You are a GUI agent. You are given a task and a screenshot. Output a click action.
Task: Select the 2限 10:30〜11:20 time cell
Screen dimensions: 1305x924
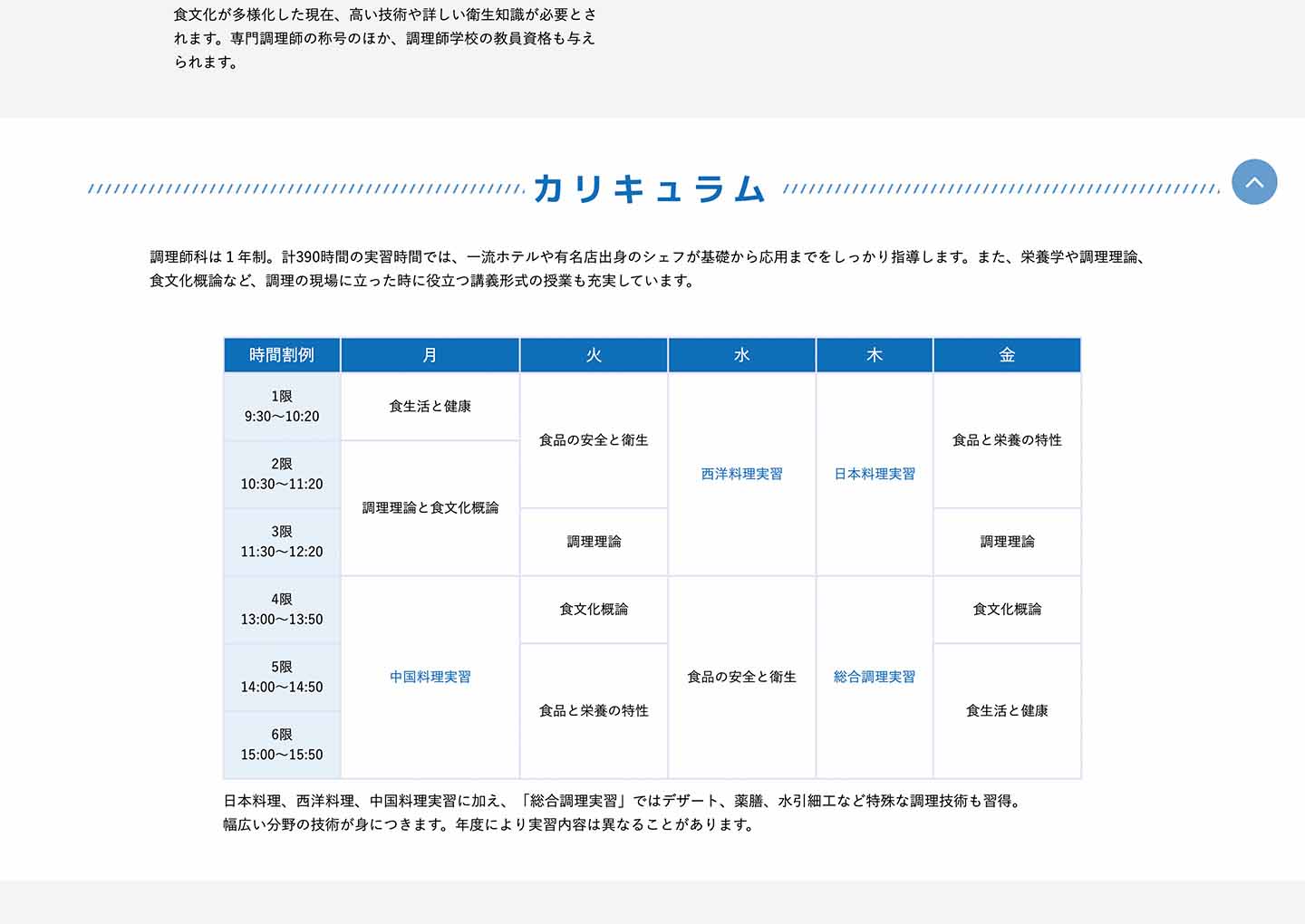tap(282, 474)
